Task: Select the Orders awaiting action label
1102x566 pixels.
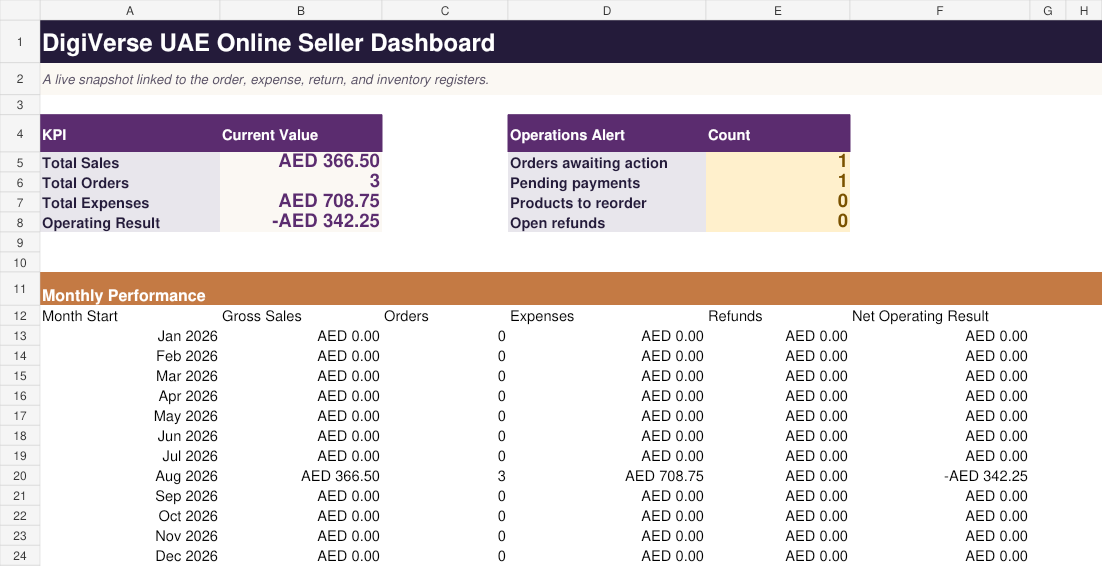Action: tap(607, 162)
